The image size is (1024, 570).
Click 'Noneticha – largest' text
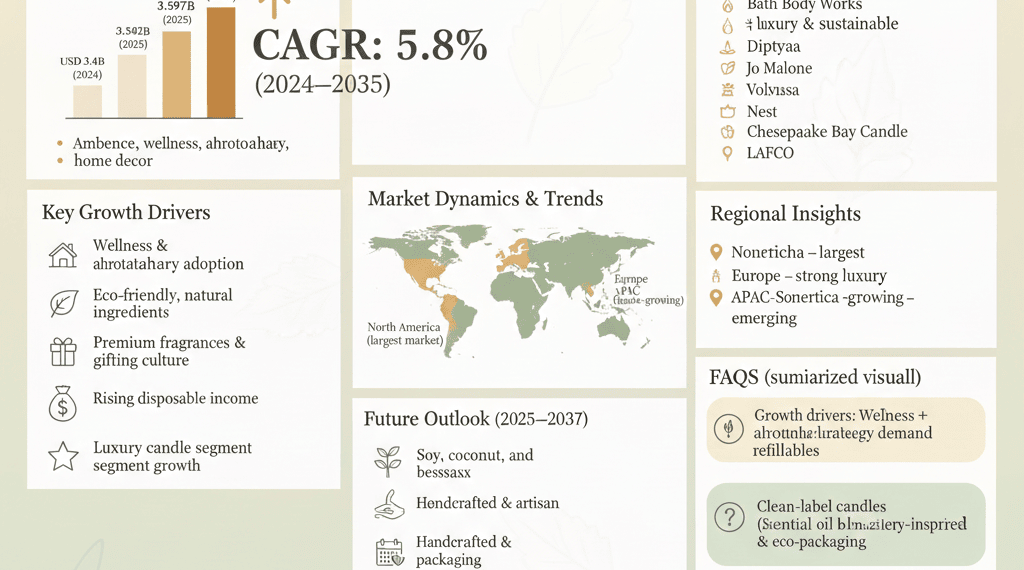coord(797,252)
